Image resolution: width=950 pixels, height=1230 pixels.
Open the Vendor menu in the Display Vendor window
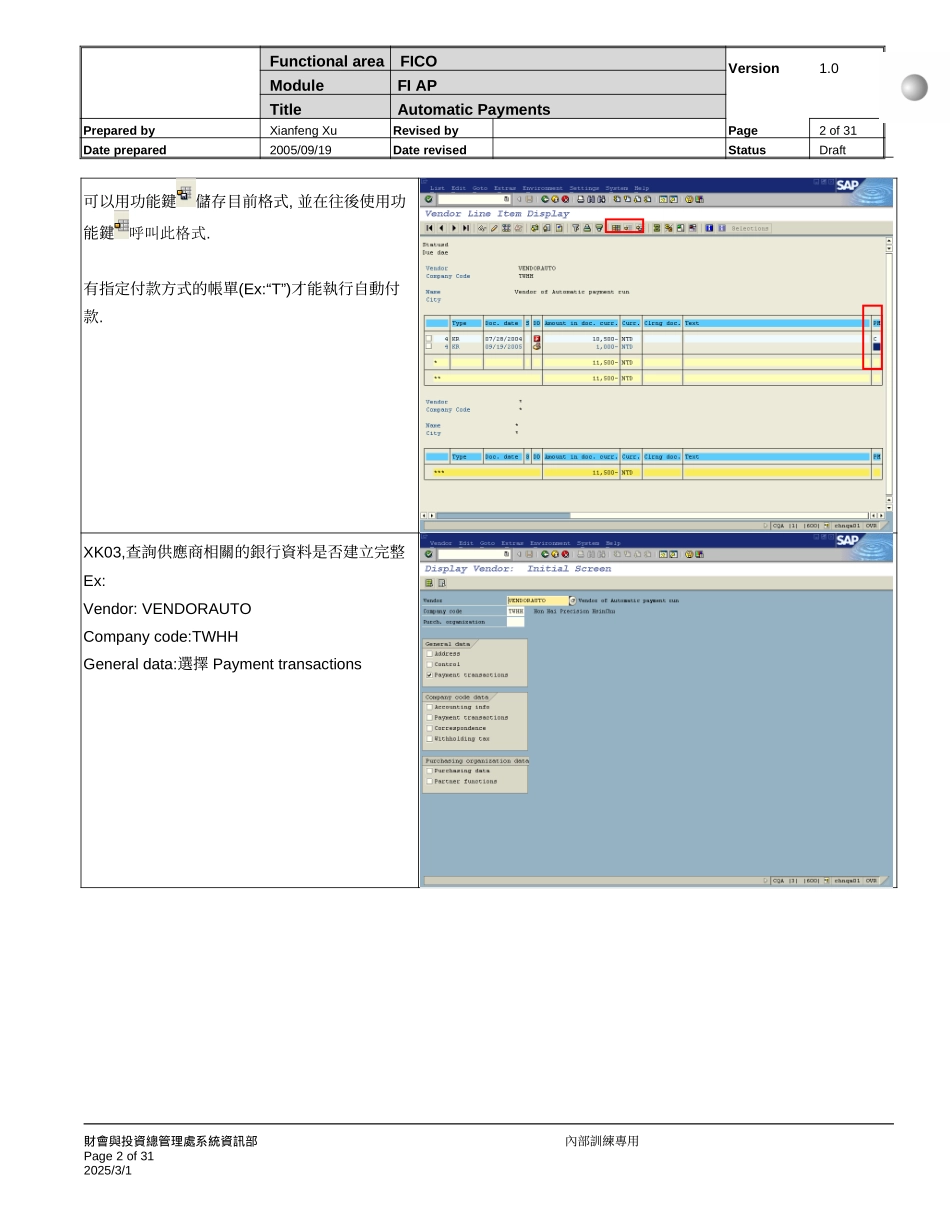[441, 543]
